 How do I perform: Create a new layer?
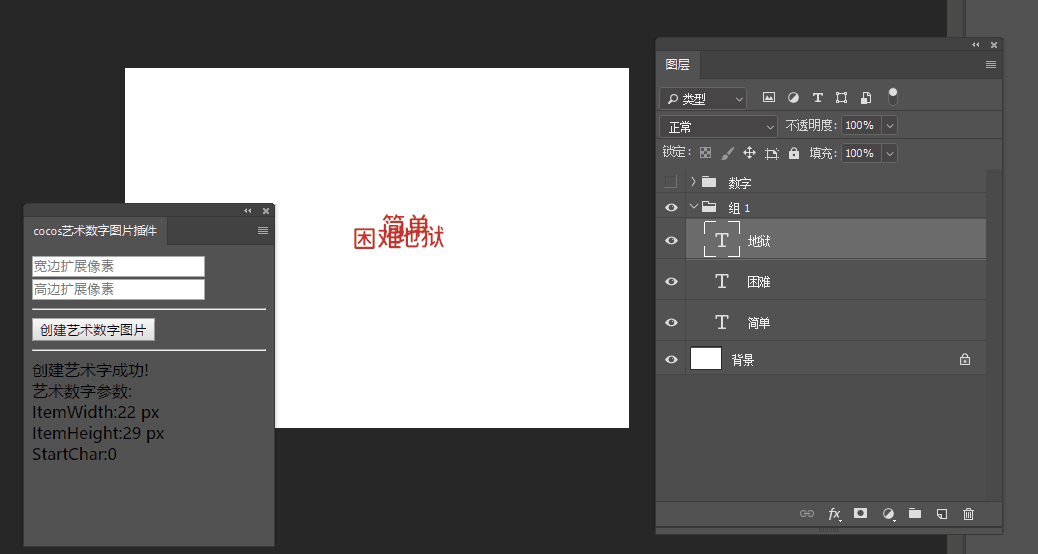(x=941, y=514)
